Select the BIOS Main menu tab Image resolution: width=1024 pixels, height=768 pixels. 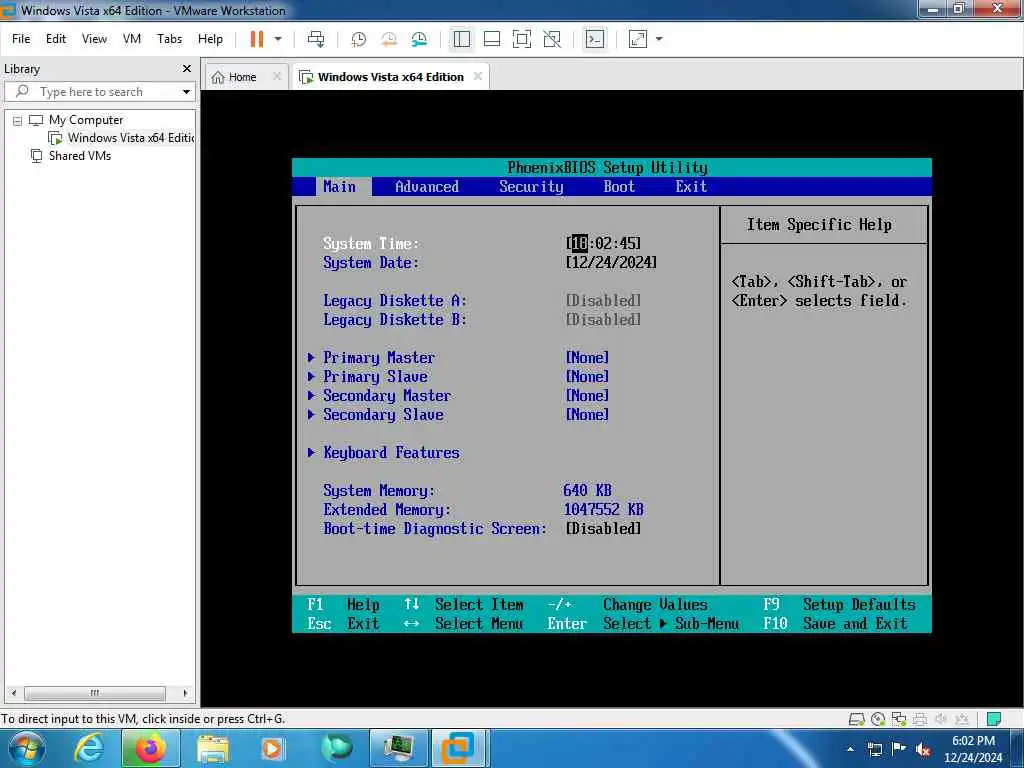pos(340,187)
